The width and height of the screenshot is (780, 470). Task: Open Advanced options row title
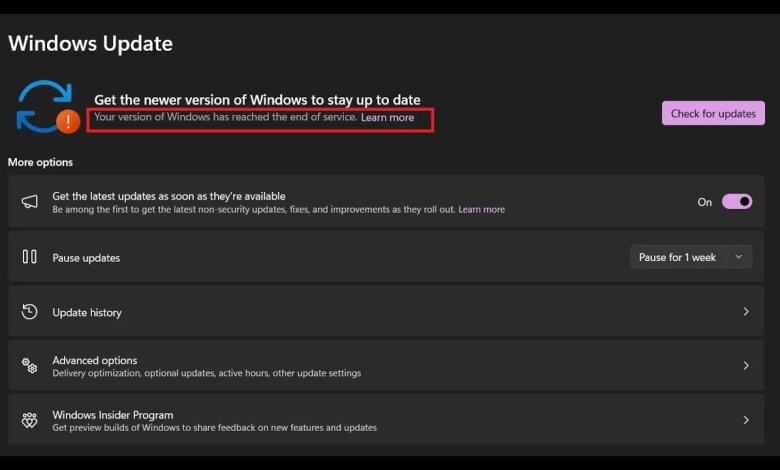(x=95, y=360)
